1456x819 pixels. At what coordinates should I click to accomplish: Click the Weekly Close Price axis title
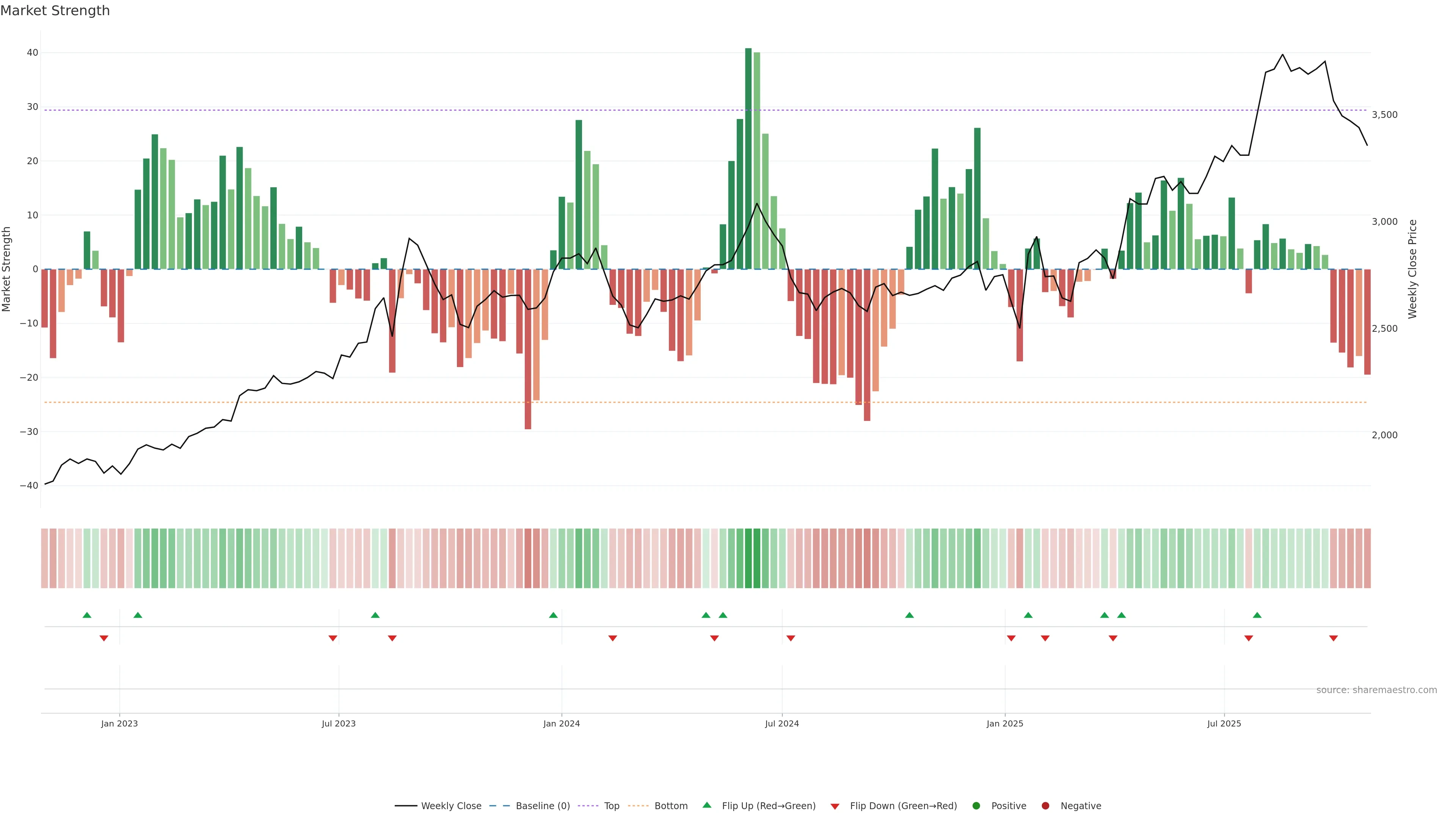[1412, 269]
